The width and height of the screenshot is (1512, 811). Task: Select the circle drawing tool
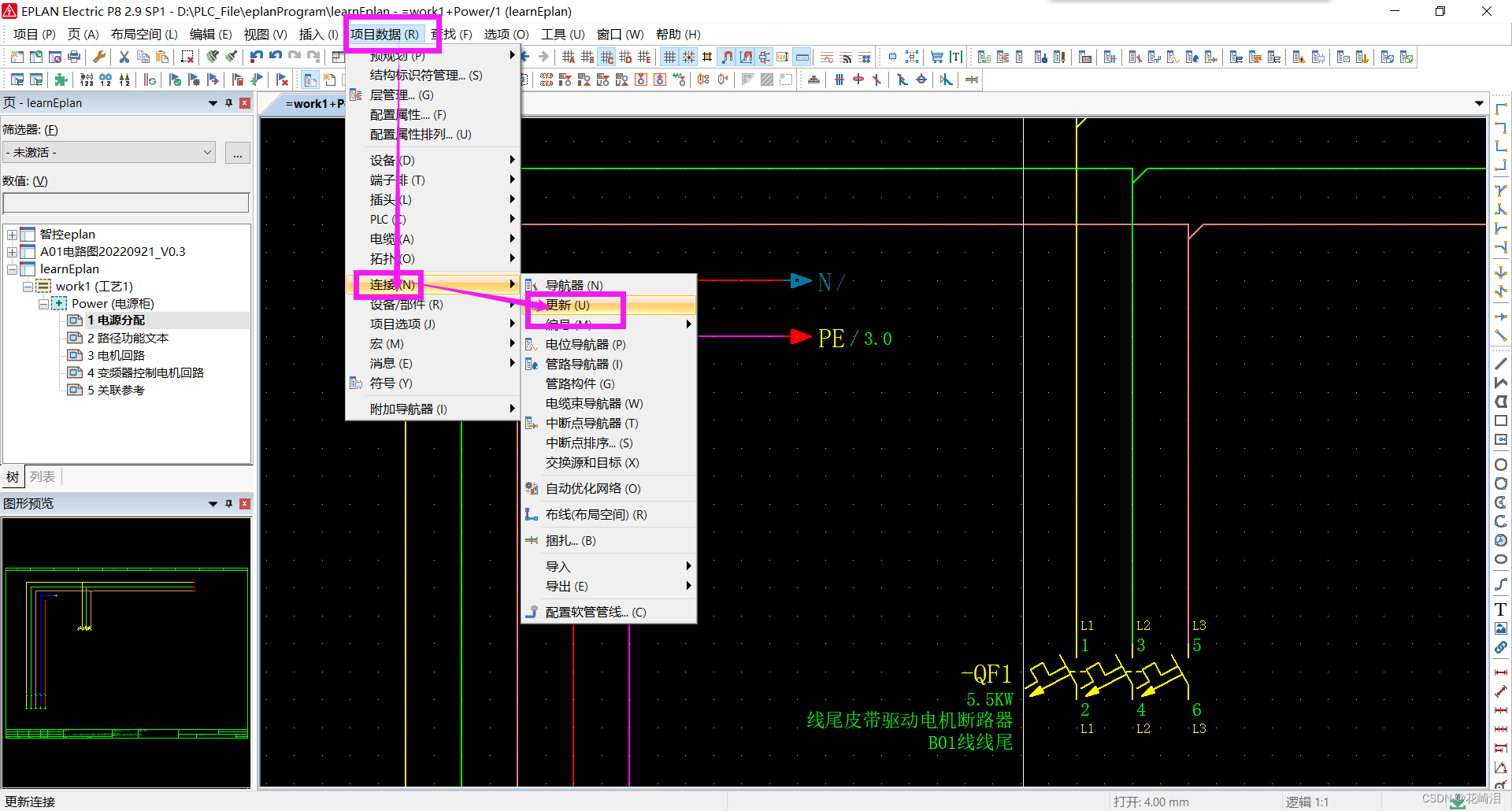point(1501,465)
